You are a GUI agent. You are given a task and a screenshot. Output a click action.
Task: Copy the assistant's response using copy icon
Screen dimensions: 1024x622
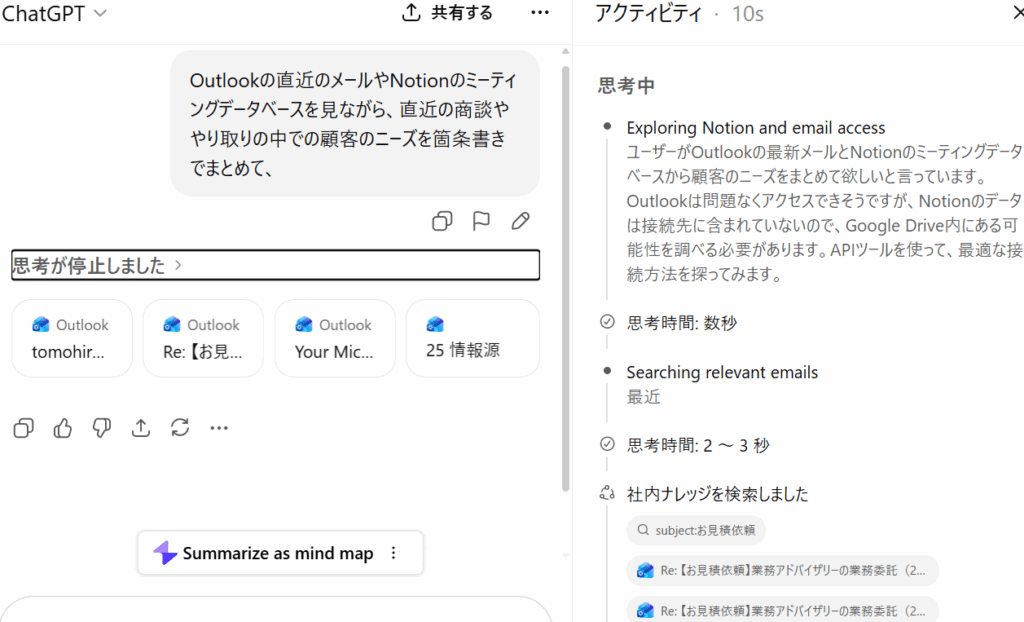[23, 428]
